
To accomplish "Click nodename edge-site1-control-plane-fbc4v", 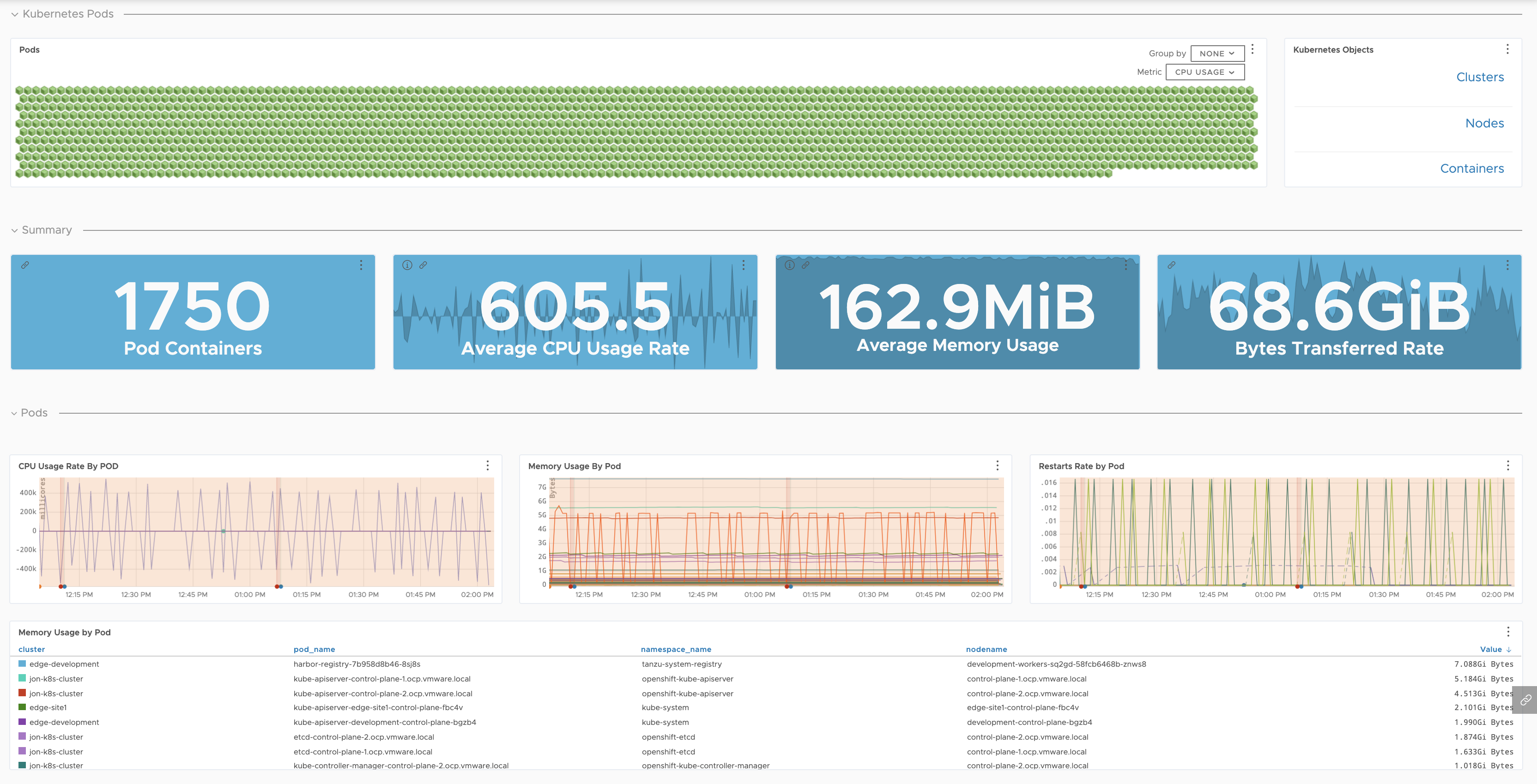I will 1023,708.
